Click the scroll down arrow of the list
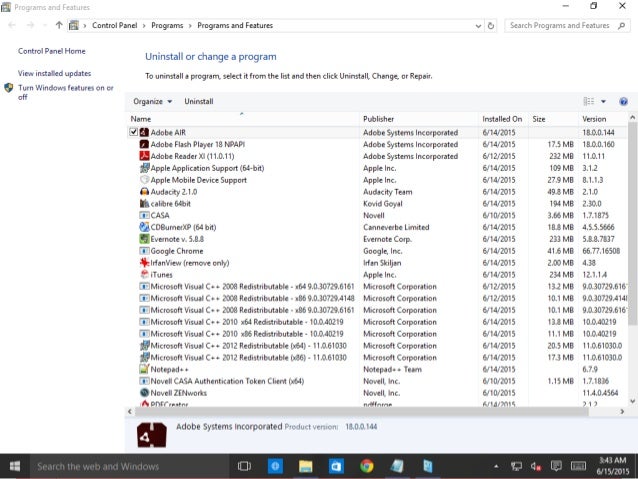638x479 pixels. pyautogui.click(x=632, y=400)
